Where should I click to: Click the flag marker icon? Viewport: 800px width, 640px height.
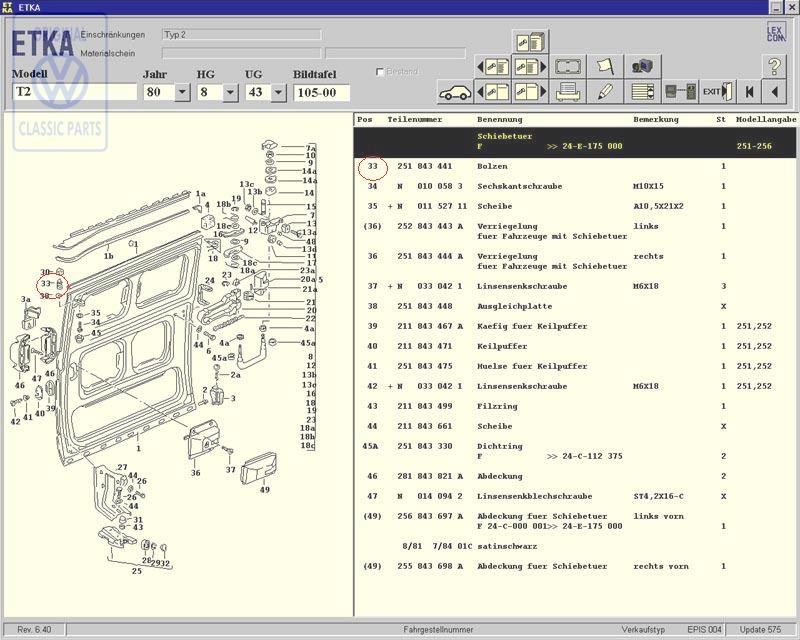coord(605,66)
